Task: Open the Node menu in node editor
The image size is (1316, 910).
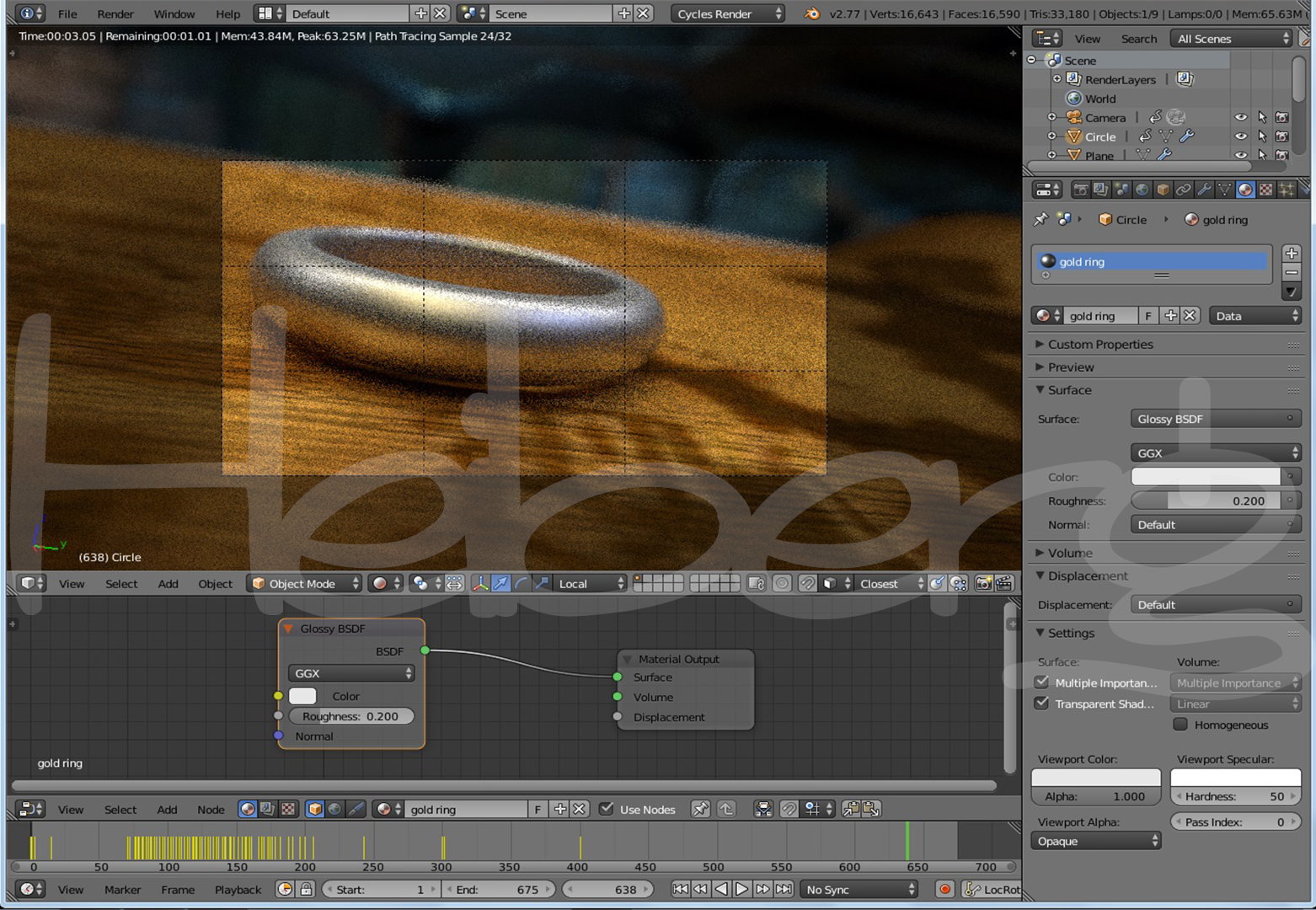Action: click(x=211, y=809)
